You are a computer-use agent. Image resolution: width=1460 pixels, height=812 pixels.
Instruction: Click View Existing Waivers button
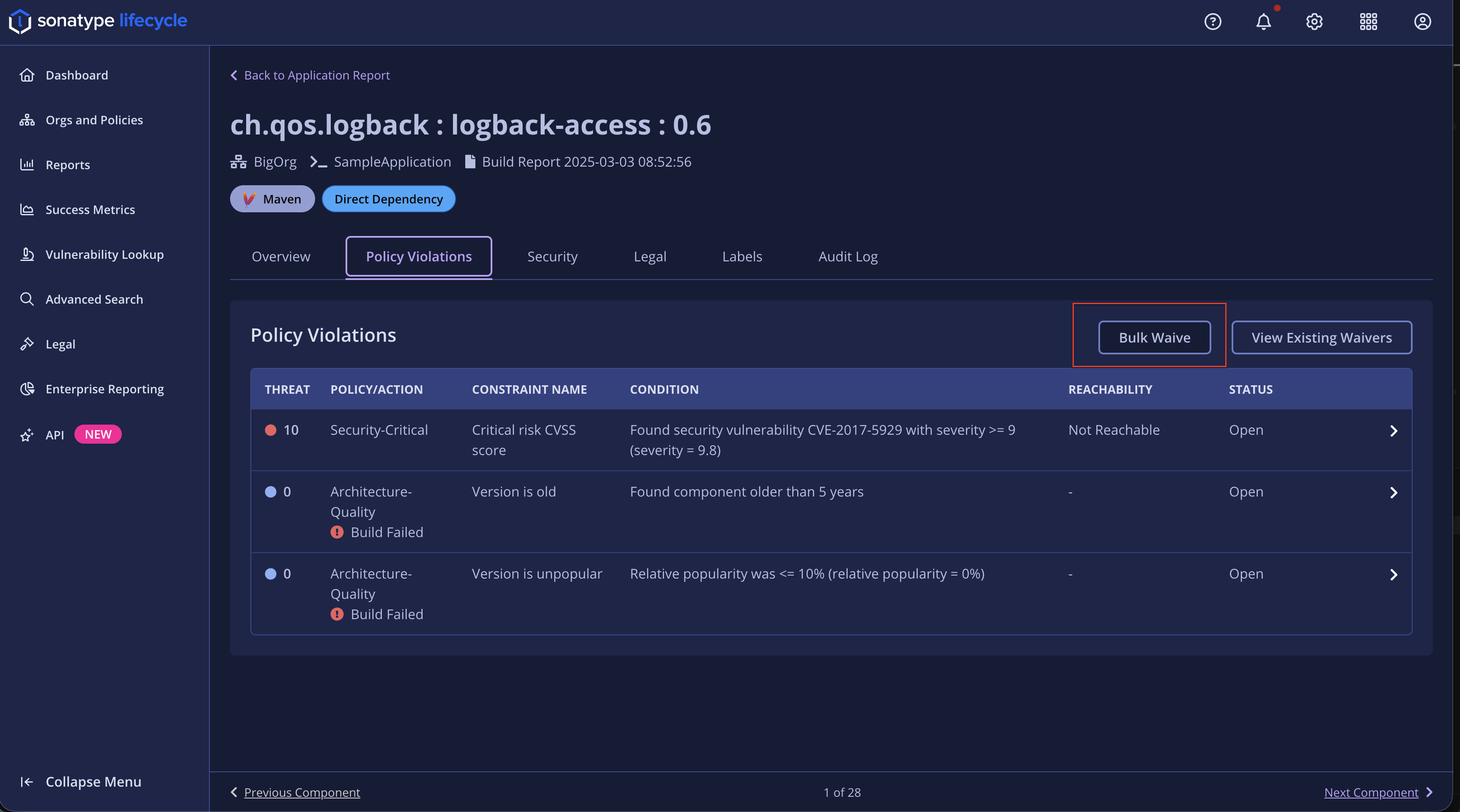[1321, 338]
